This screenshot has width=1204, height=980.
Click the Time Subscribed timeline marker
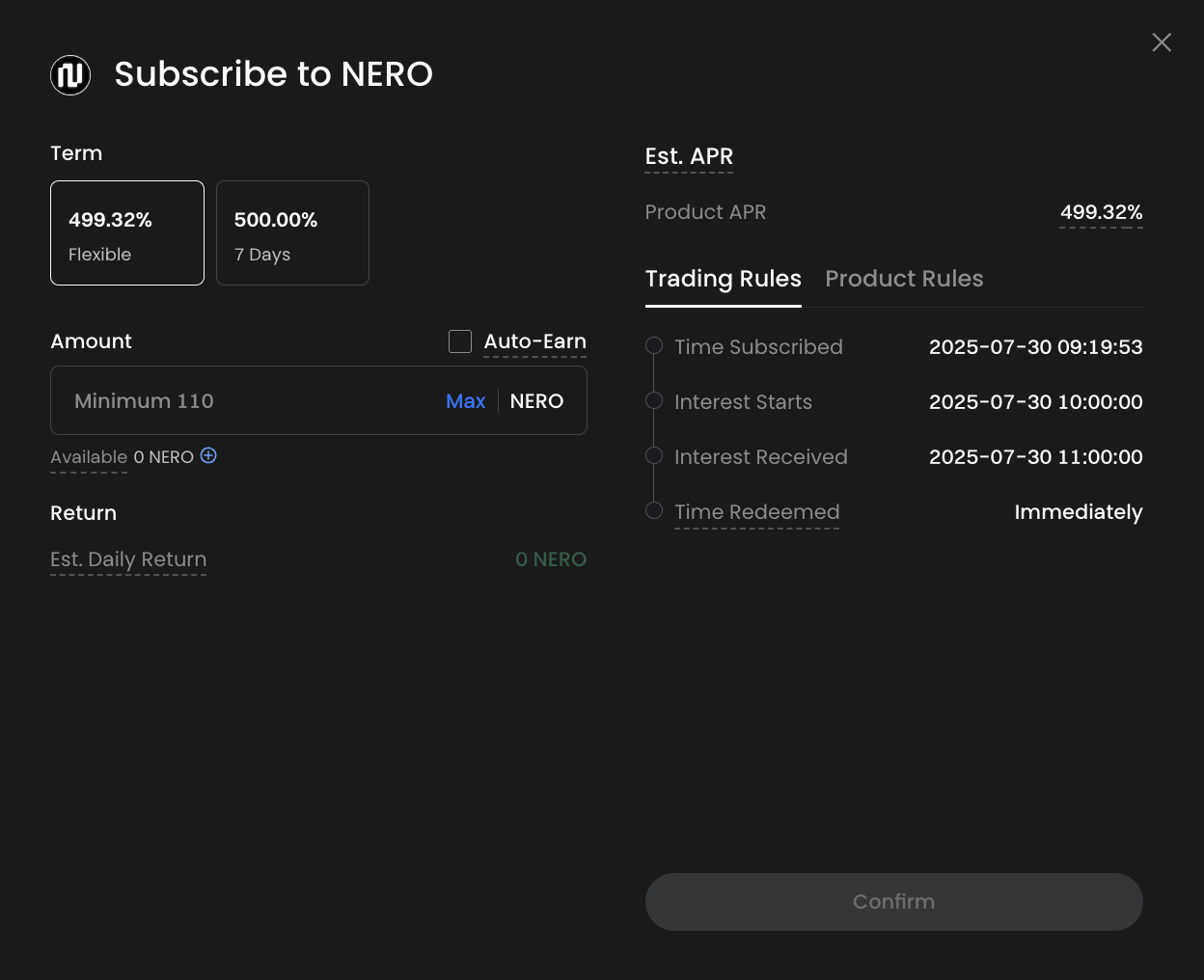click(654, 346)
